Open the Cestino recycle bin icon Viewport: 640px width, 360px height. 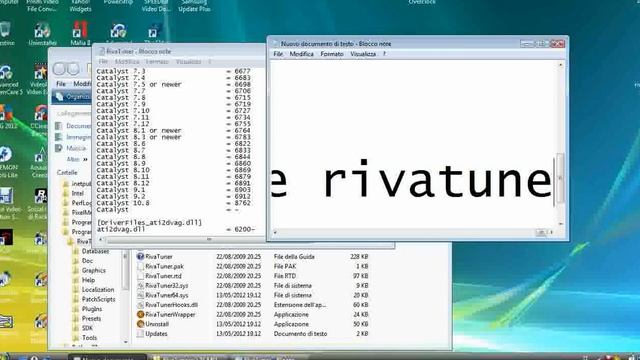tap(6, 33)
